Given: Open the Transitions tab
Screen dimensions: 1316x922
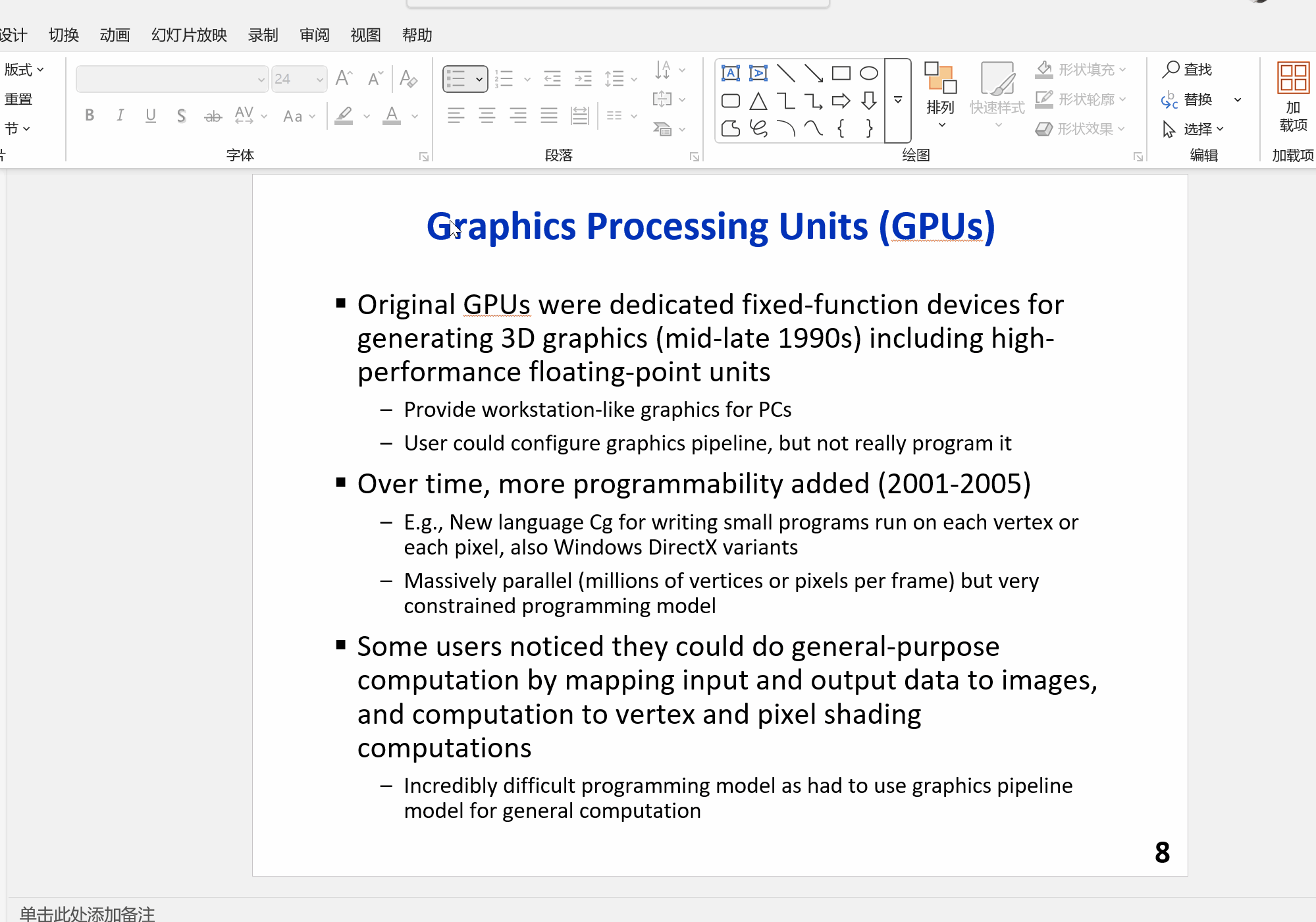Looking at the screenshot, I should coord(64,35).
